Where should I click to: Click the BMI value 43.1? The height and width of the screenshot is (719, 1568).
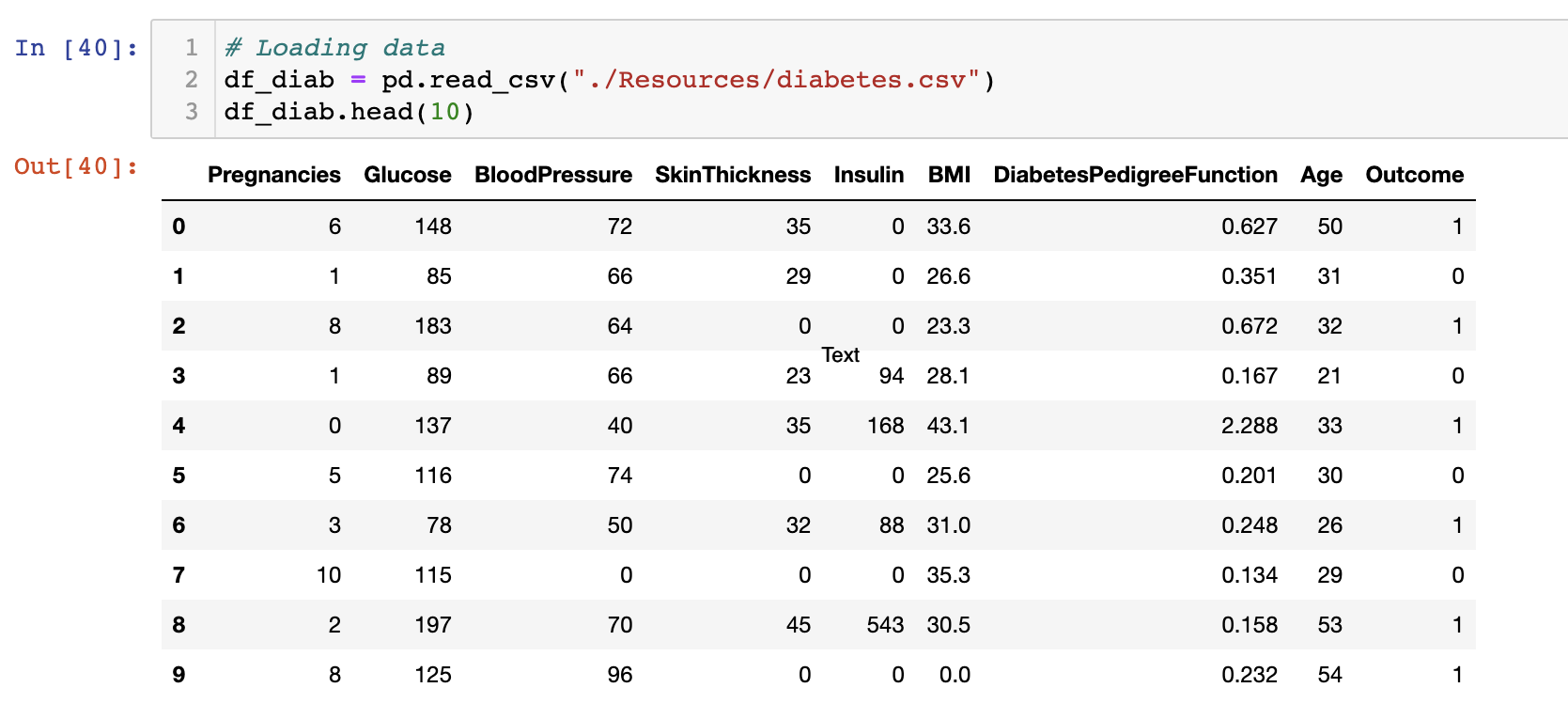(948, 426)
